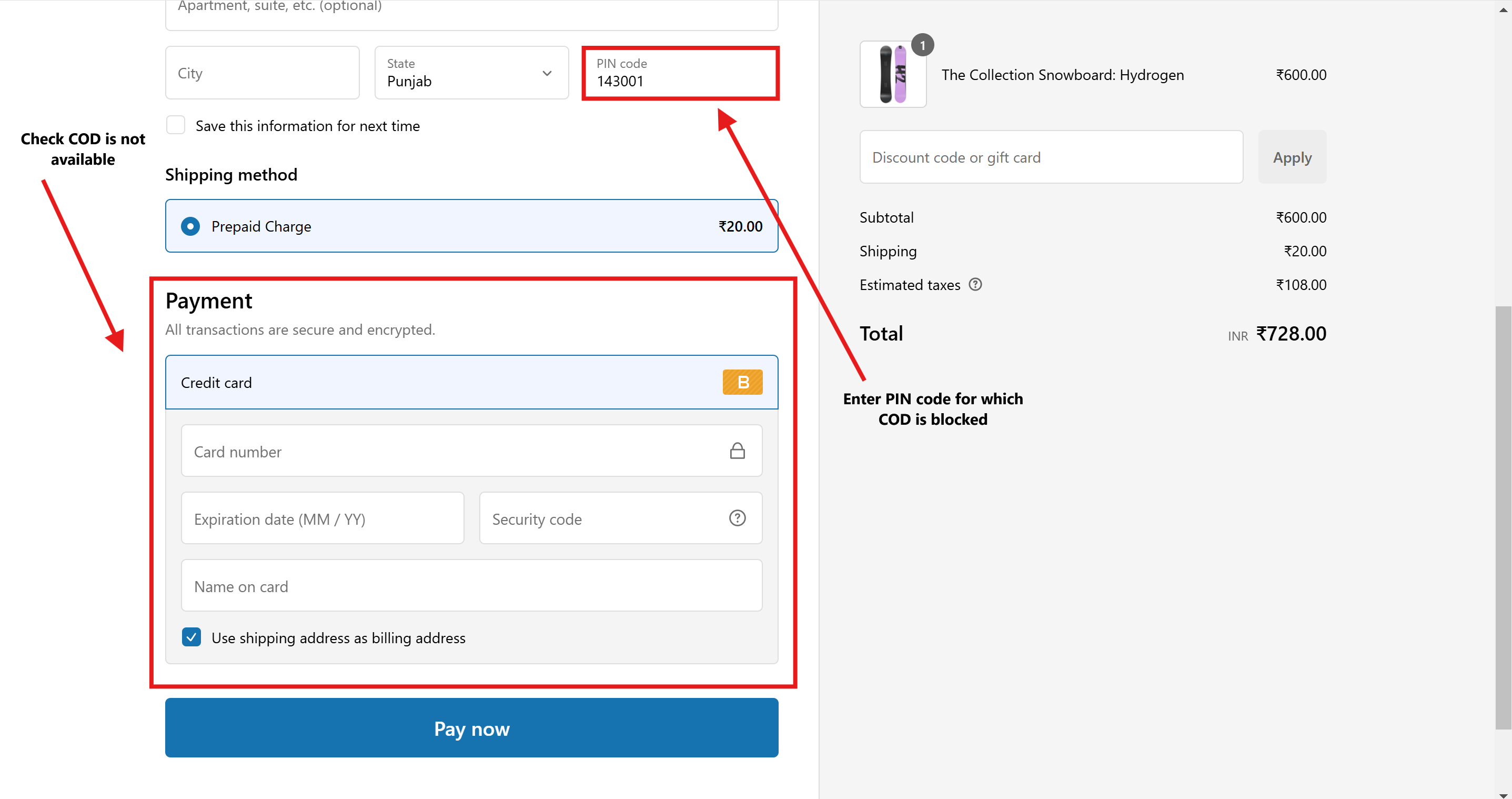Click the Name on card field
The image size is (1512, 799).
[x=471, y=586]
